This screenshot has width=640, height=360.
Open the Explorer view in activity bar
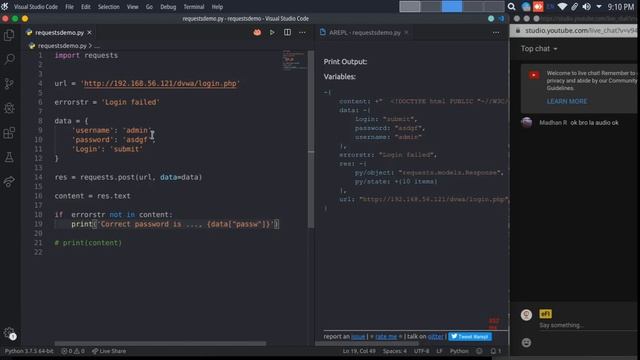9,35
